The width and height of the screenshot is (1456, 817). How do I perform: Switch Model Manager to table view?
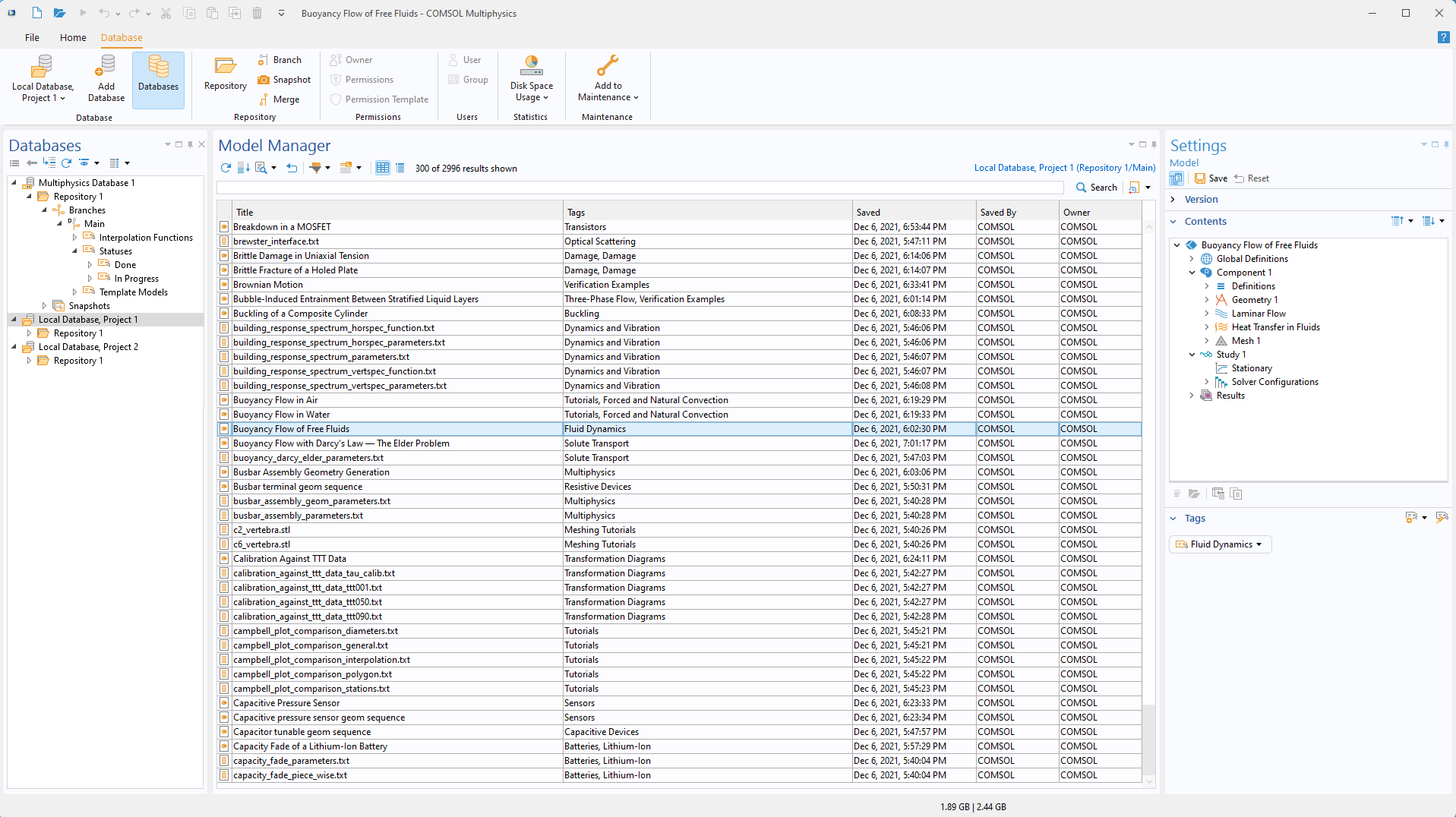(x=383, y=168)
